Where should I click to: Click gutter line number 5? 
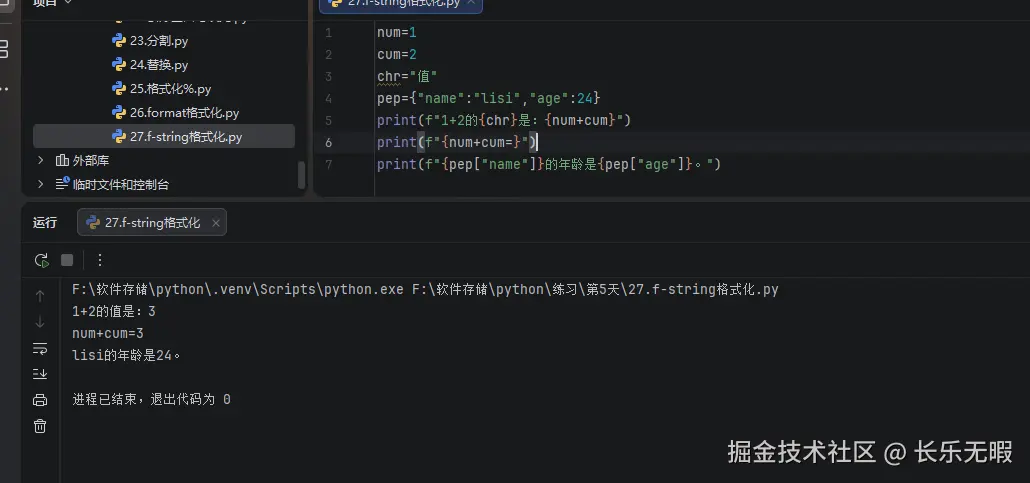click(x=328, y=121)
